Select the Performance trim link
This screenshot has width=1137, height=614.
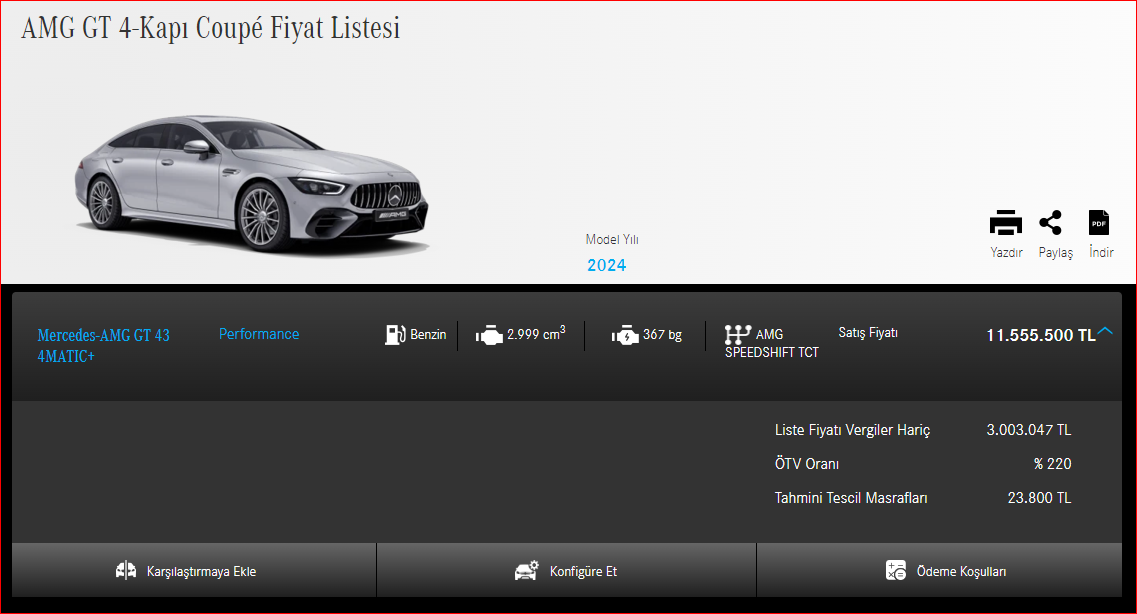(x=259, y=333)
